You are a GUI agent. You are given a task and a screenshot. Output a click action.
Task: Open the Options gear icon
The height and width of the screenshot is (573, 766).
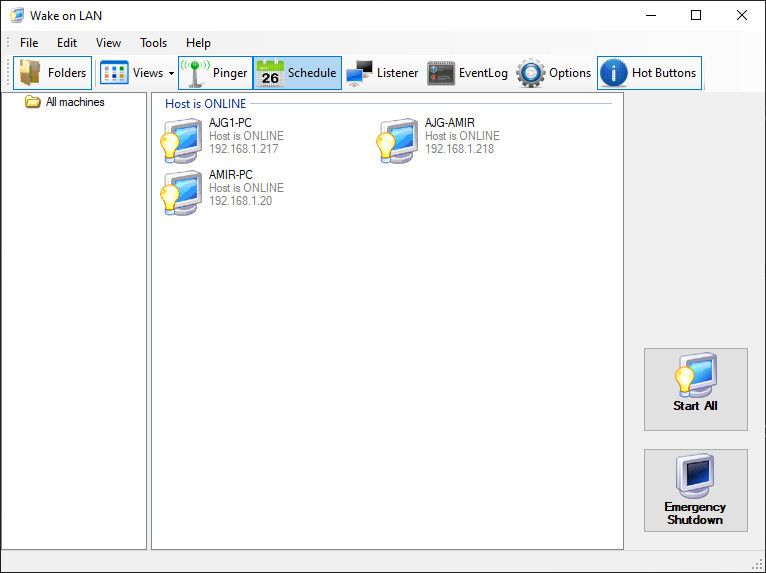[531, 73]
